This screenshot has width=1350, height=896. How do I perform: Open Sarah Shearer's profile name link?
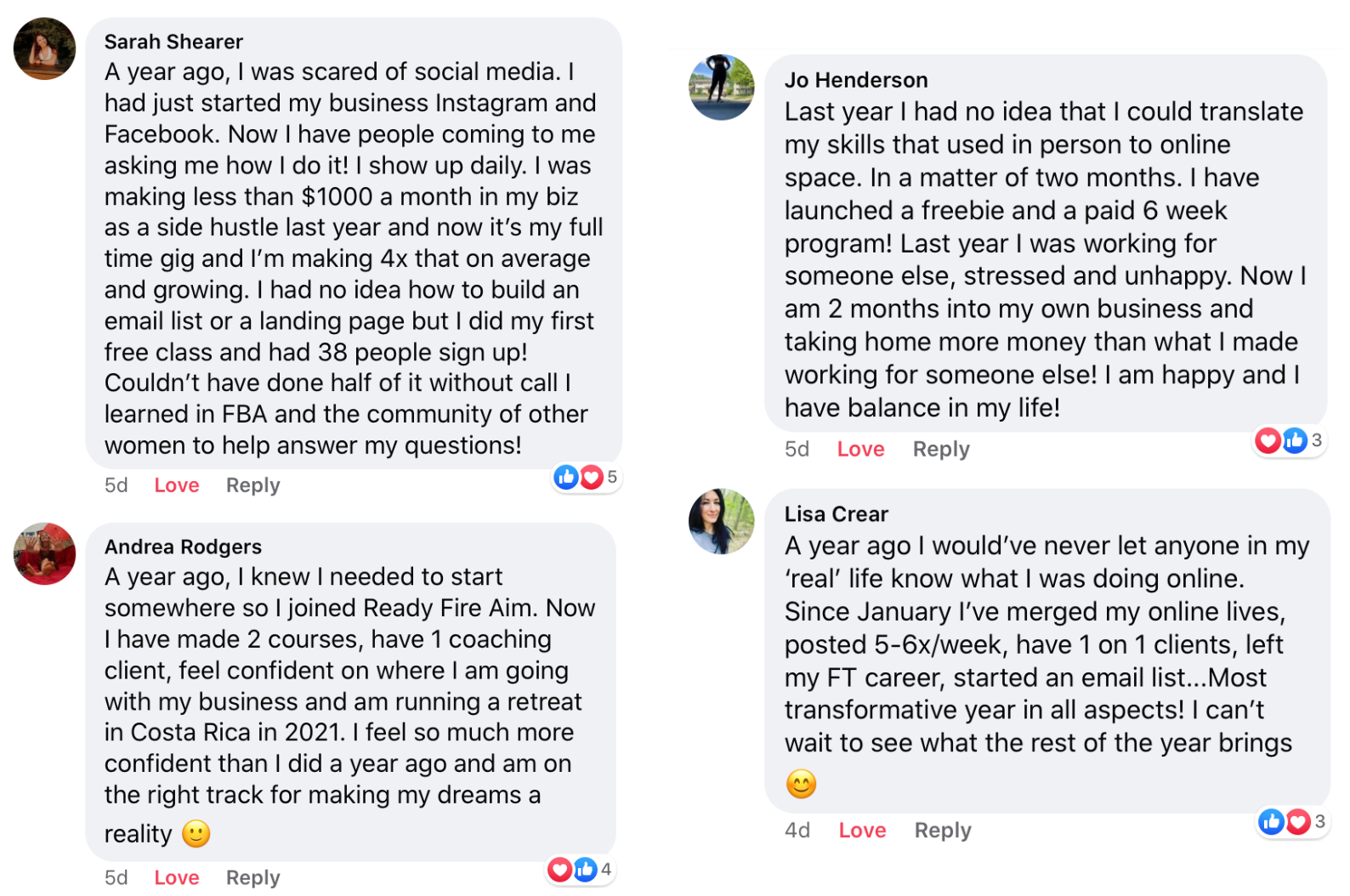click(173, 42)
